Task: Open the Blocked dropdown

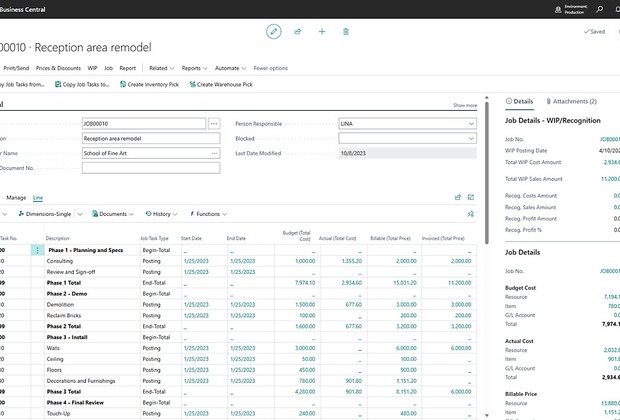Action: pyautogui.click(x=471, y=138)
